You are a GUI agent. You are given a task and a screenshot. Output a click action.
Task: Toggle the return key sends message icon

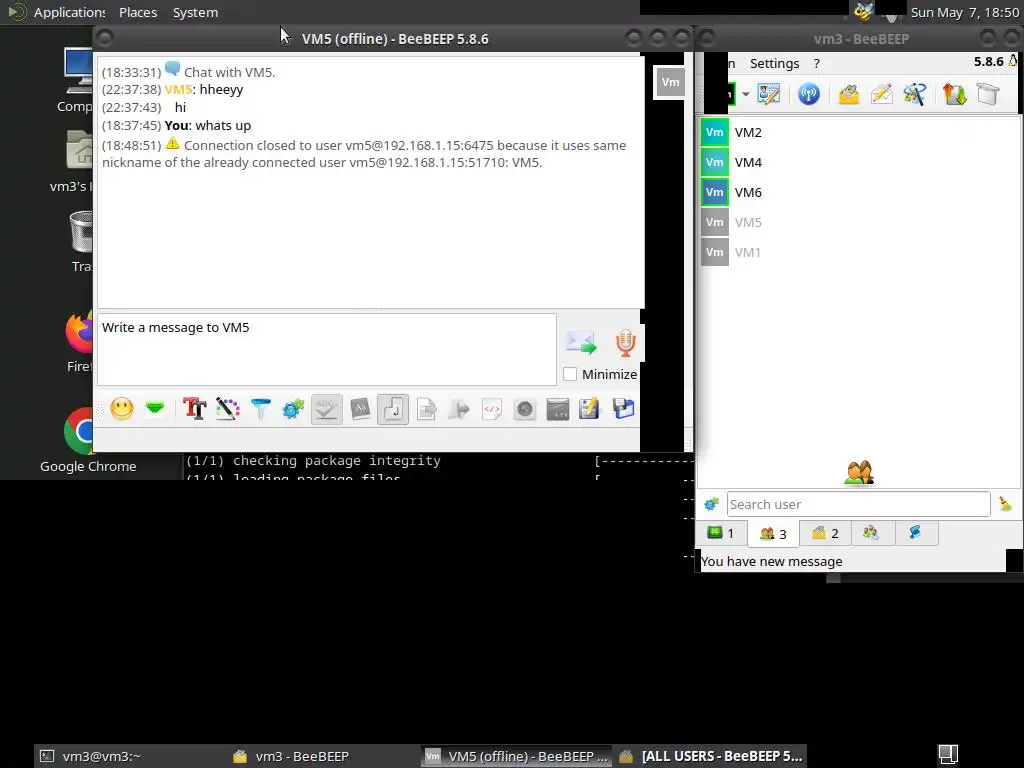coord(392,409)
